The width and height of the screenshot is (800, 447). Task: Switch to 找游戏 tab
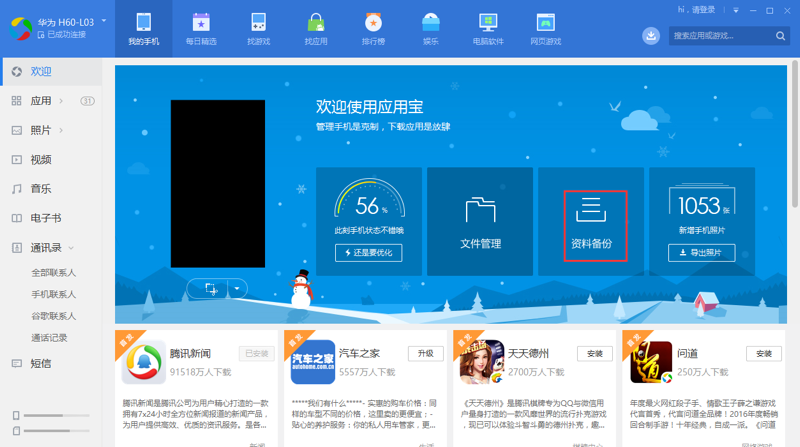(x=258, y=29)
